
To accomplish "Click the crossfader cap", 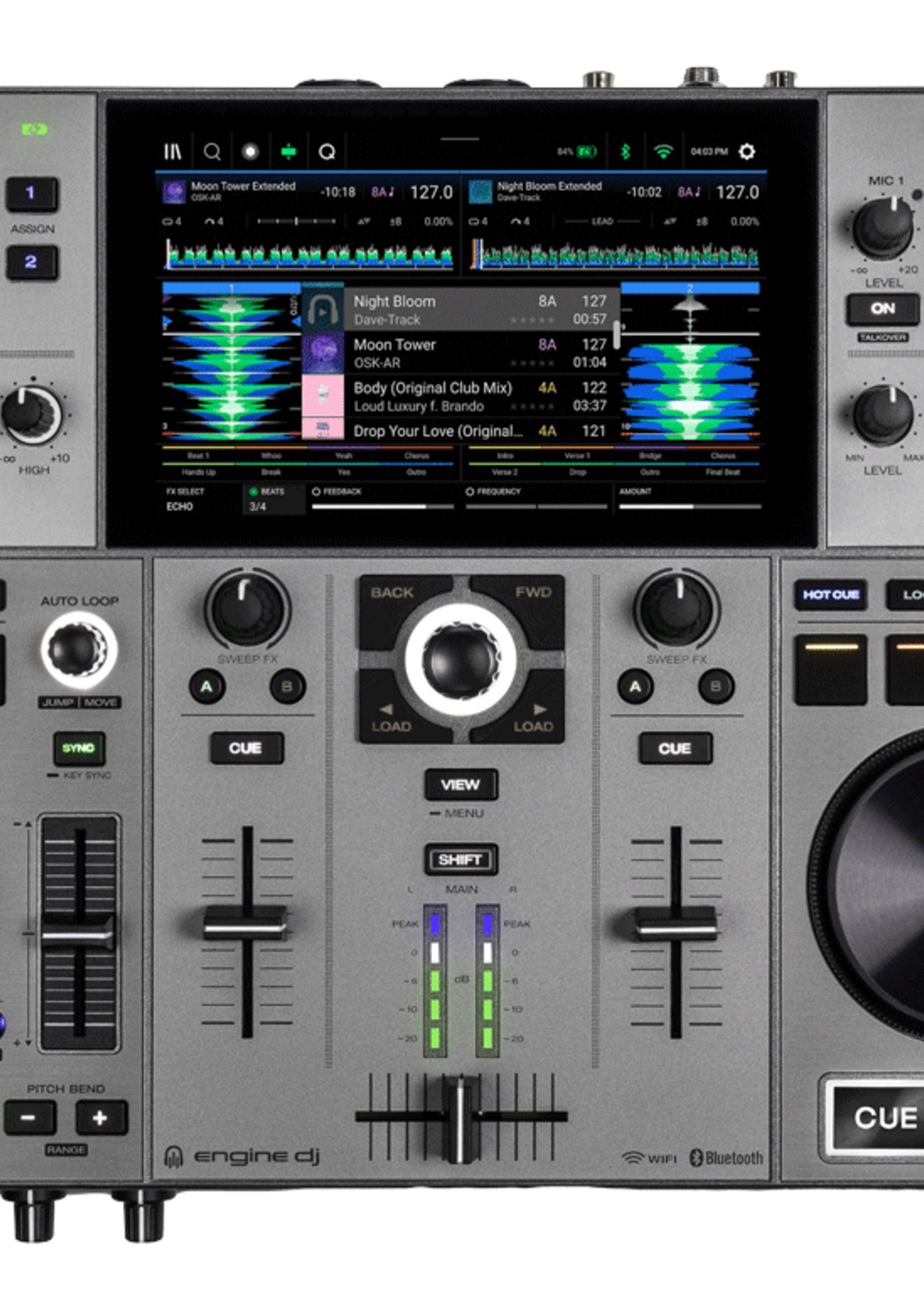I will click(x=461, y=1119).
